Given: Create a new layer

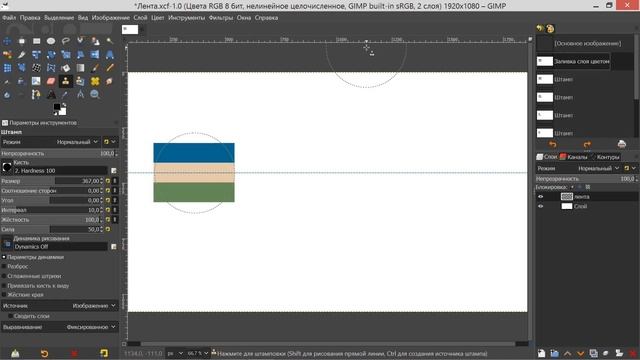Looking at the screenshot, I should tap(541, 353).
